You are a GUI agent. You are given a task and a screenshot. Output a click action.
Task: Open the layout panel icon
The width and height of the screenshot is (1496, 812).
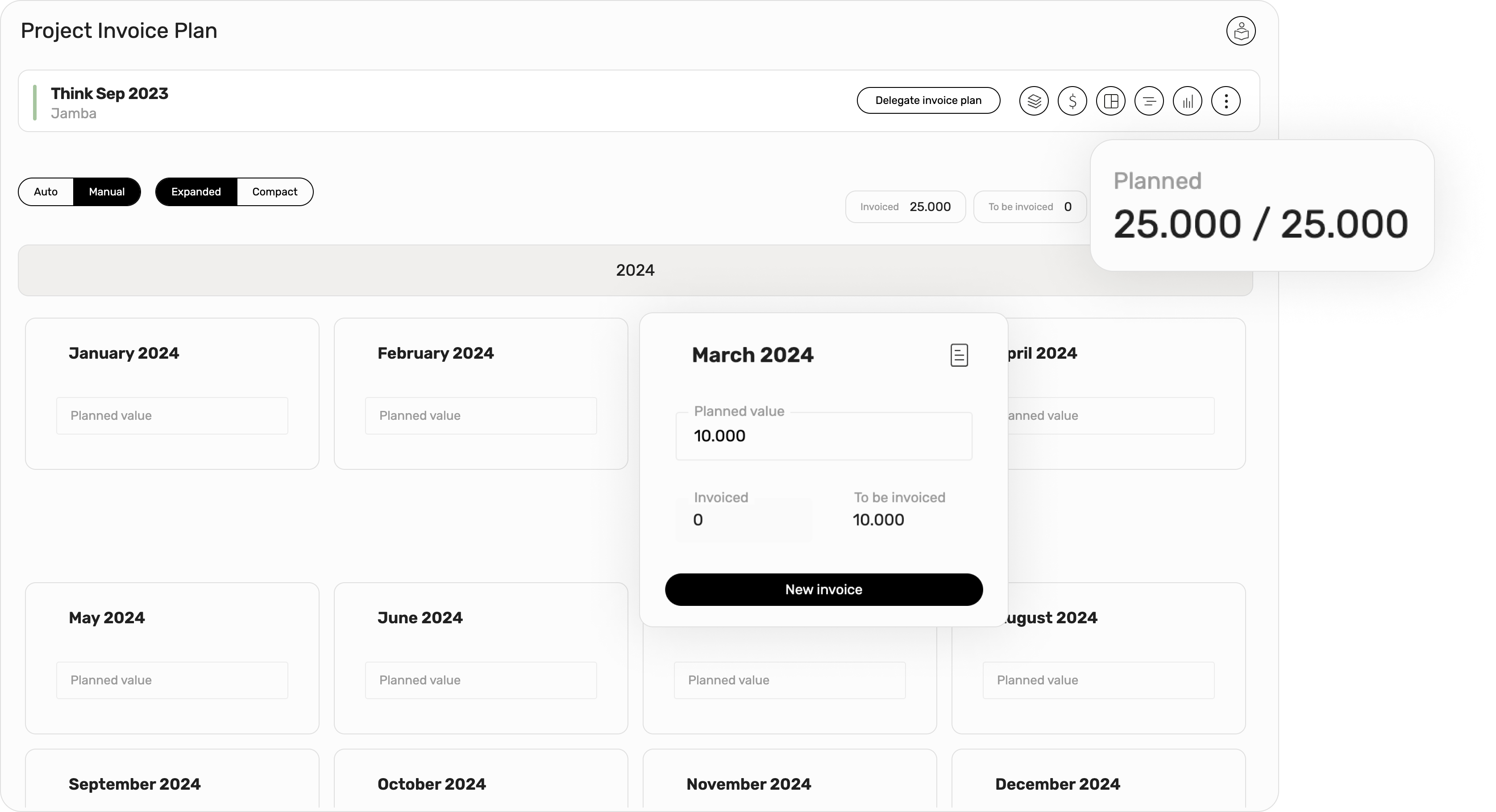[1110, 101]
